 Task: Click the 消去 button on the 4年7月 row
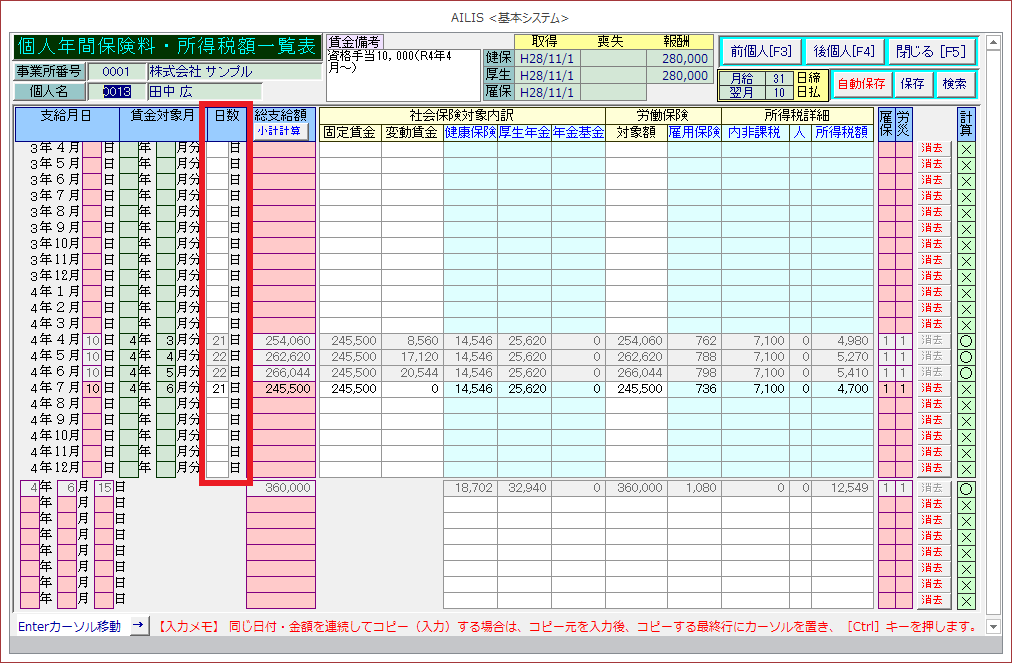(x=932, y=388)
